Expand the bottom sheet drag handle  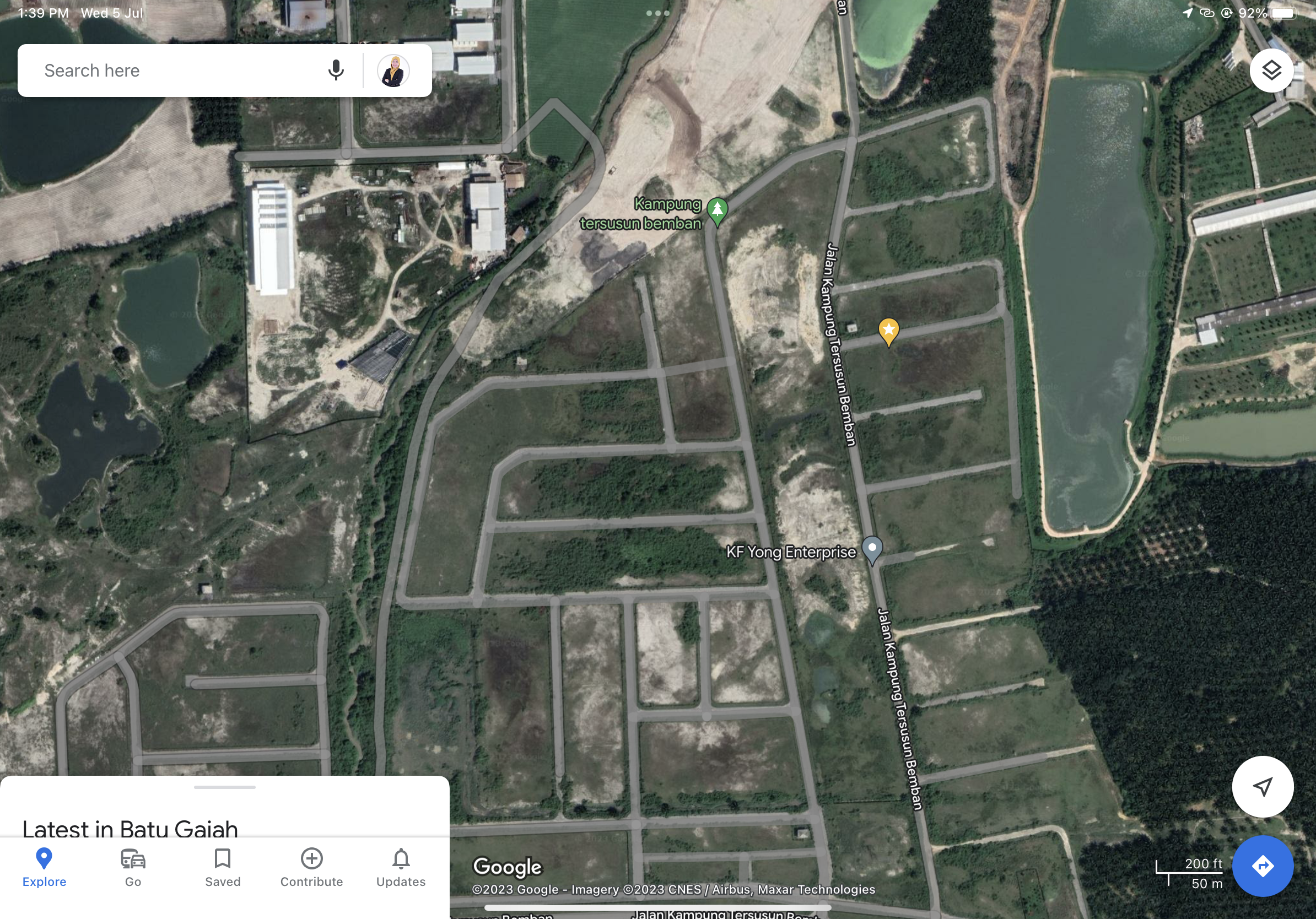225,787
